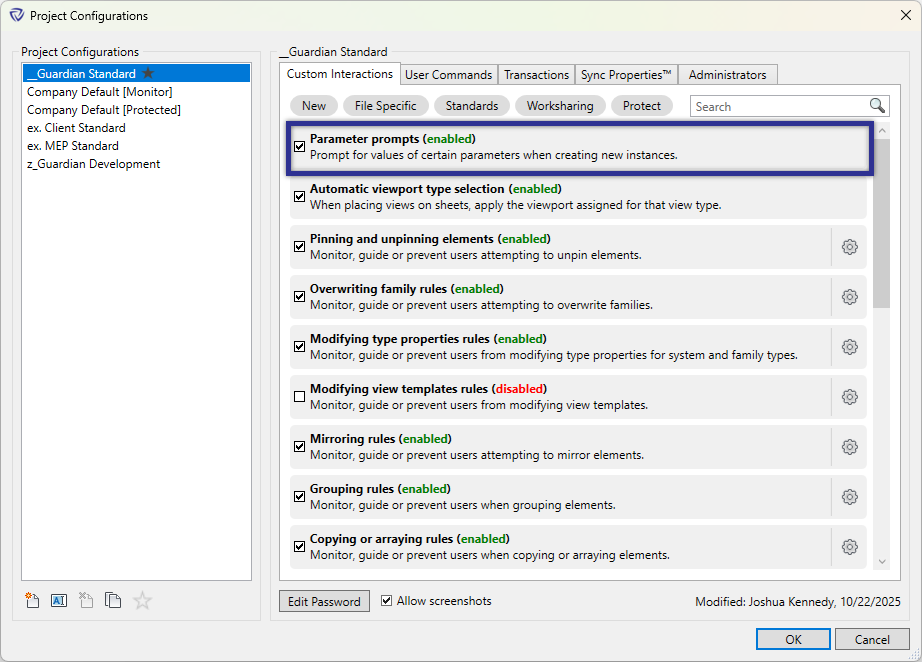This screenshot has width=922, height=662.
Task: Duplicate the __Guardian Standard configuration
Action: (x=113, y=600)
